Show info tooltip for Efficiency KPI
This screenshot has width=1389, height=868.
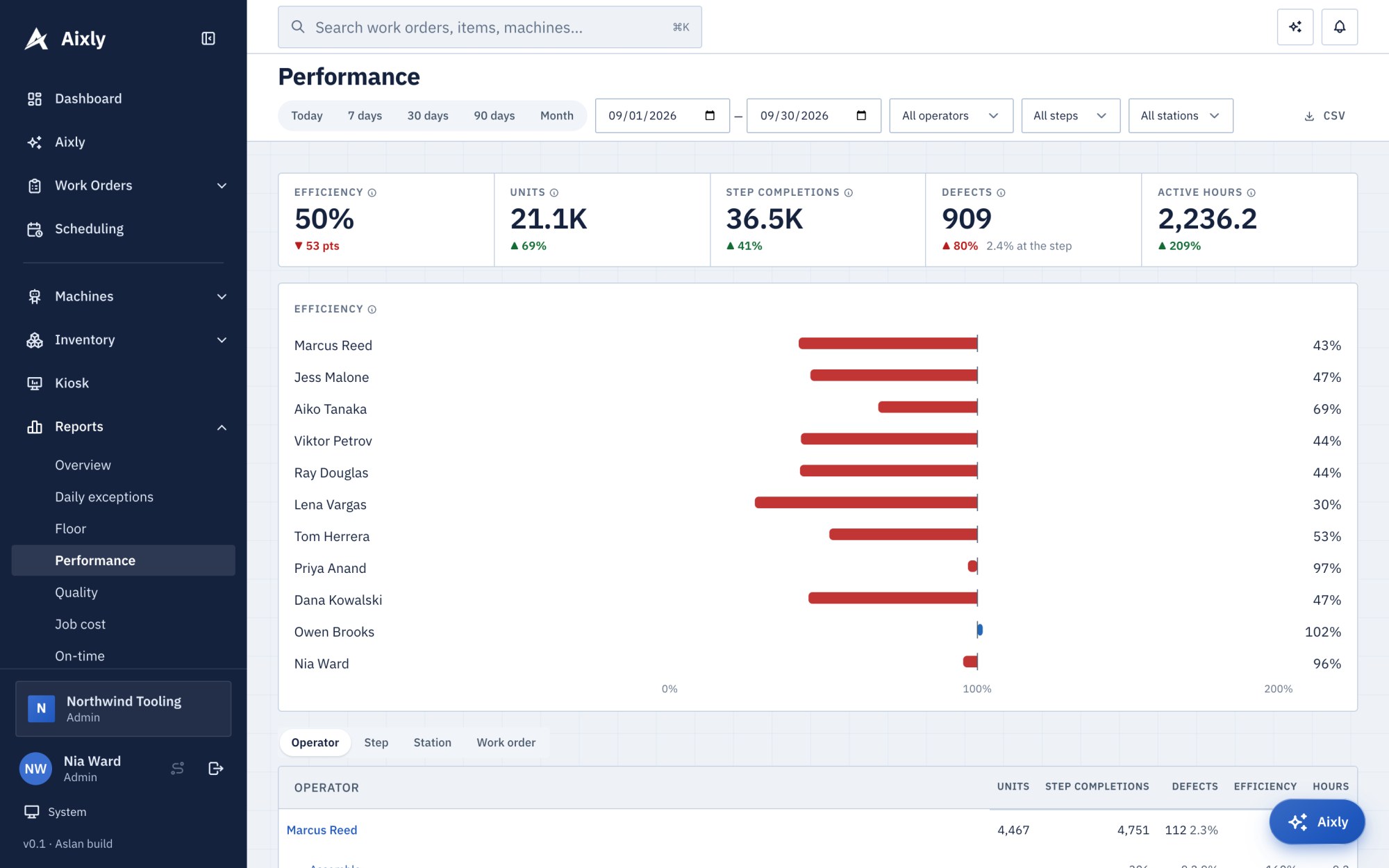372,192
